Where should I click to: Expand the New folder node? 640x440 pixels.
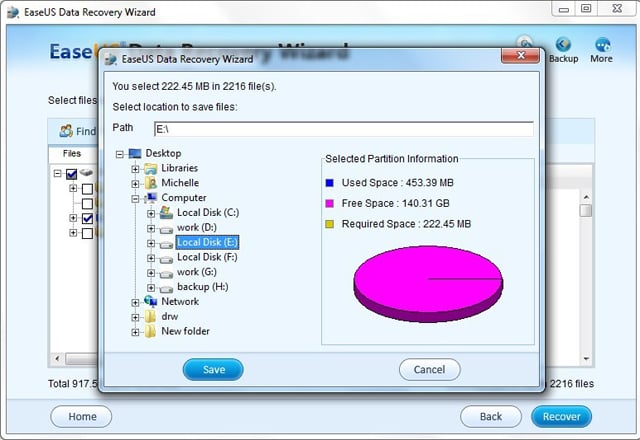135,332
